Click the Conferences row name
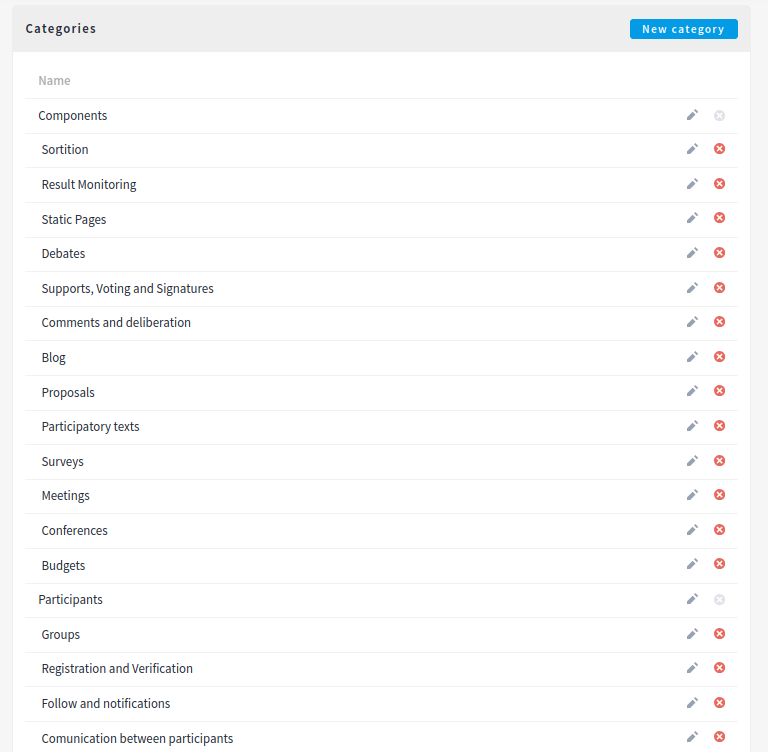Image resolution: width=768 pixels, height=752 pixels. (x=74, y=531)
